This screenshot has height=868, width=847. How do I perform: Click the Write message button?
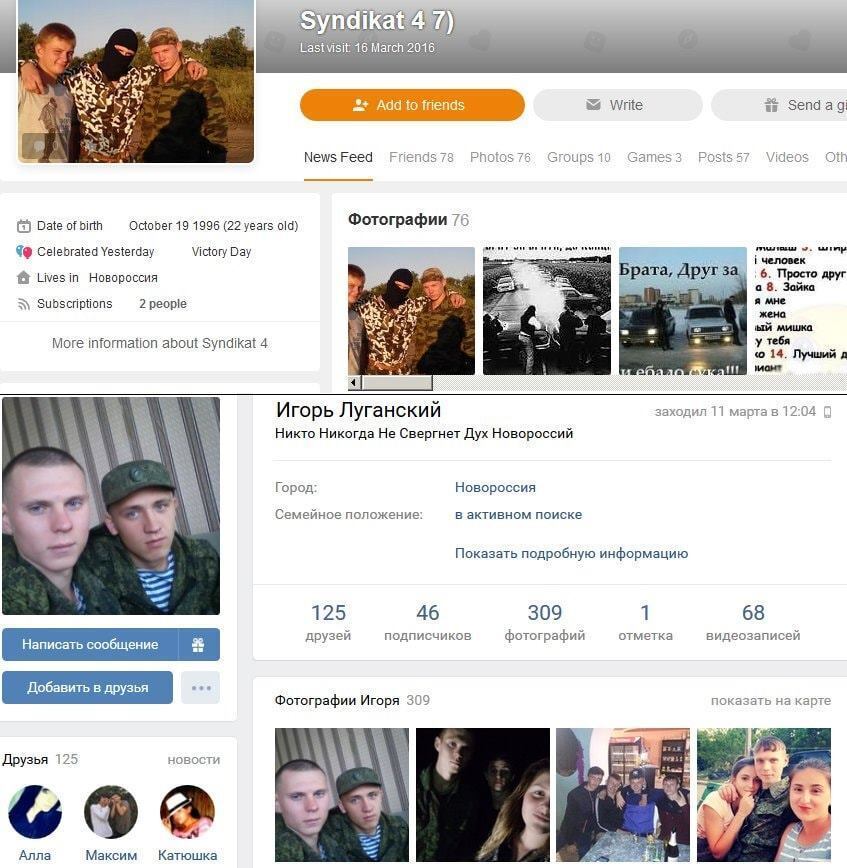(618, 105)
